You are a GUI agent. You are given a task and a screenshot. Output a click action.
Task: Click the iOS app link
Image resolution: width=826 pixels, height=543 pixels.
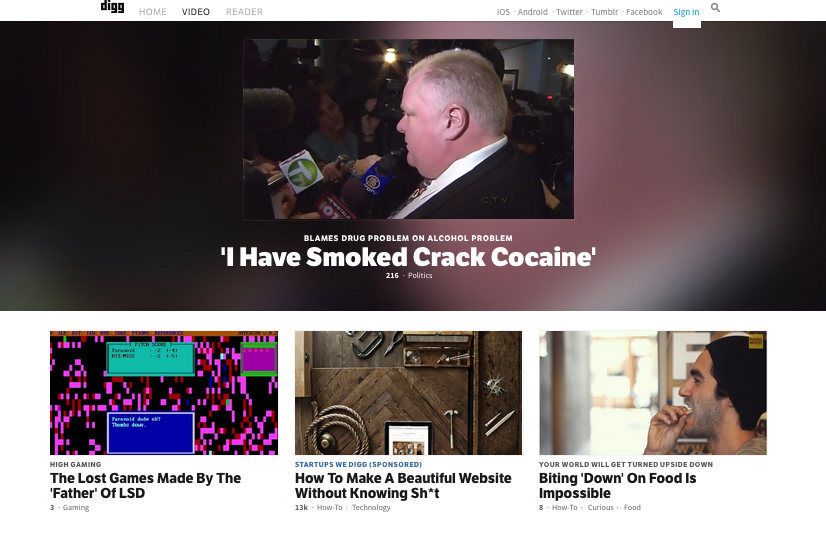[x=503, y=12]
